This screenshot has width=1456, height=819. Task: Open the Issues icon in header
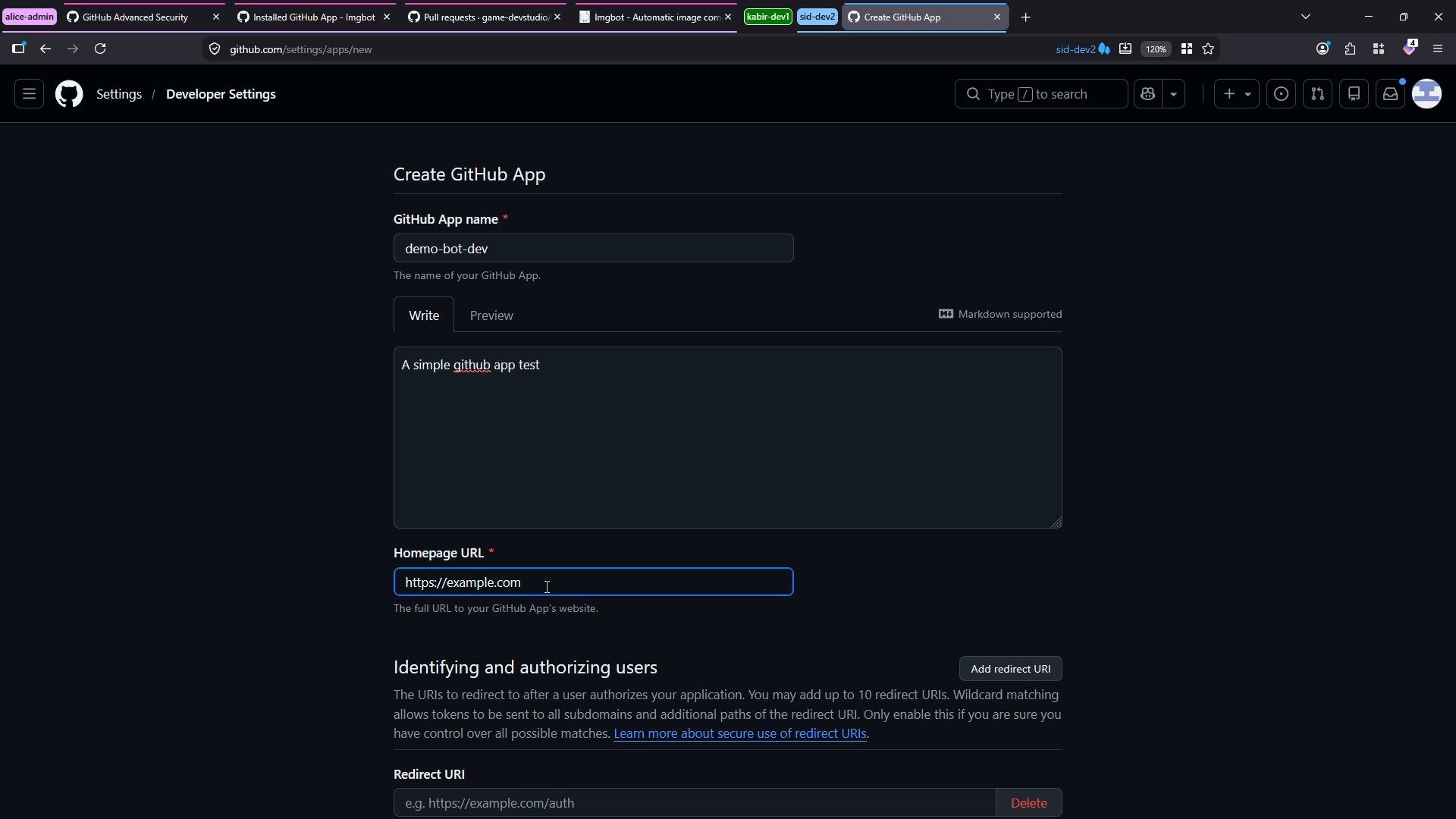tap(1282, 94)
